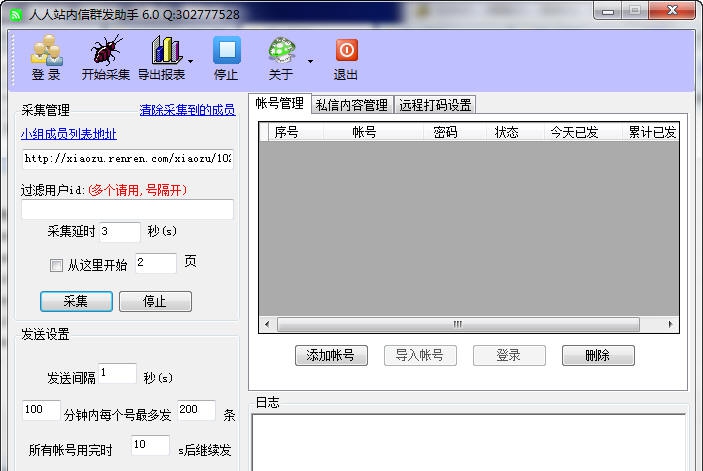Click the 添加帐号 button
This screenshot has width=703, height=471.
coord(331,355)
